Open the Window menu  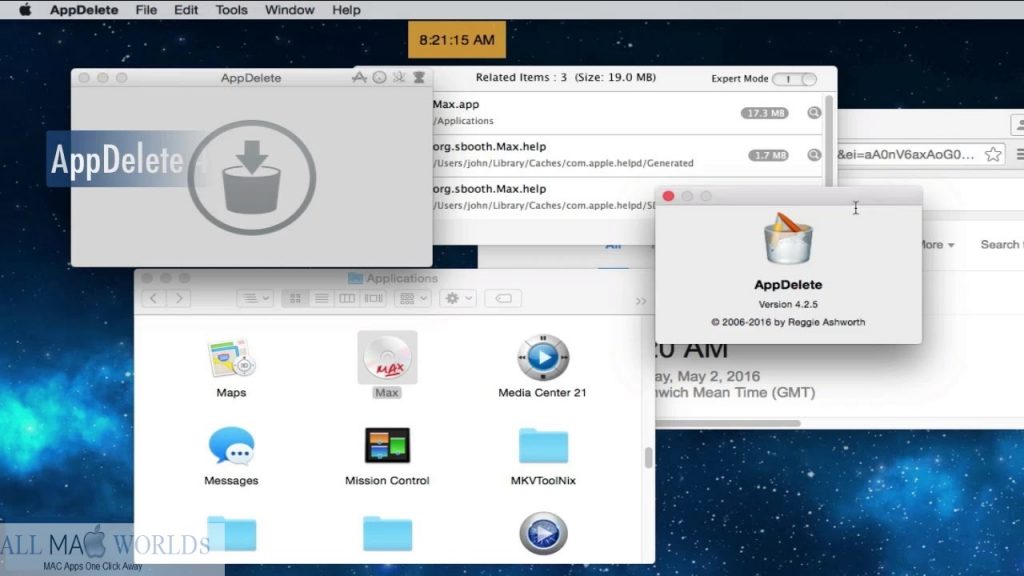click(x=289, y=10)
